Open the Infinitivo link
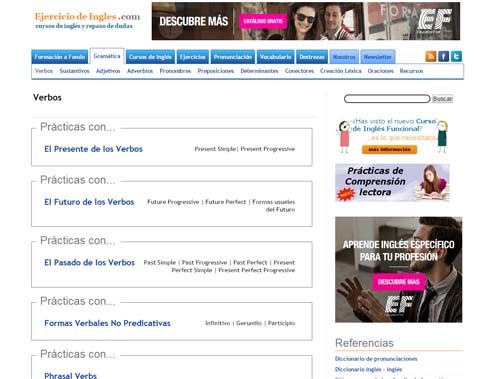This screenshot has height=379, width=500. pos(218,323)
